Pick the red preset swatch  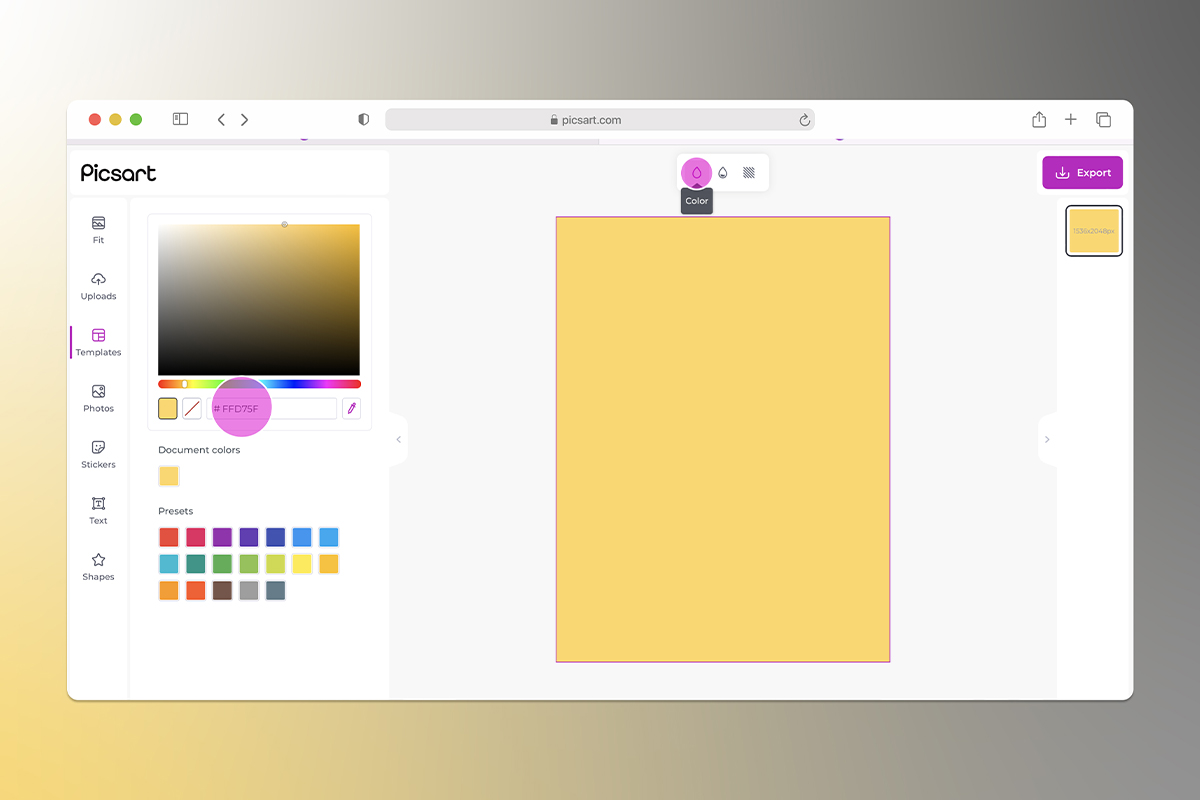(169, 537)
